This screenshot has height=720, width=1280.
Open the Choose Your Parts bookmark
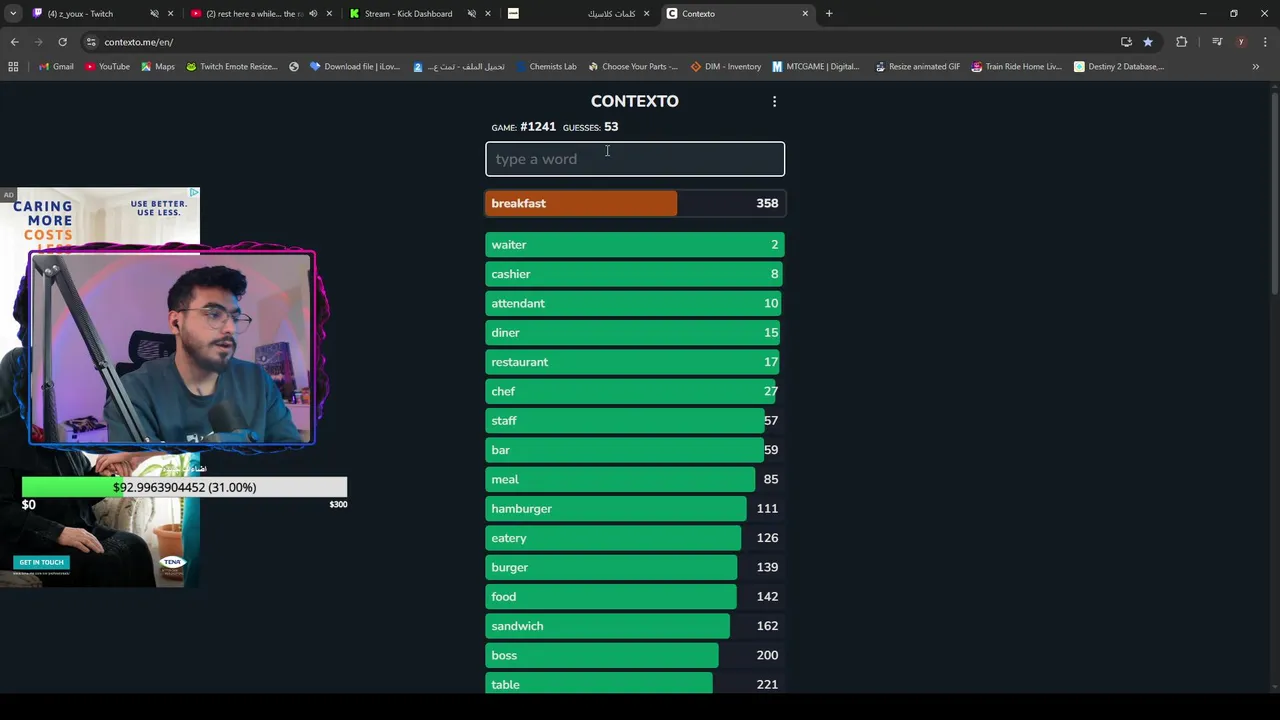[x=633, y=67]
